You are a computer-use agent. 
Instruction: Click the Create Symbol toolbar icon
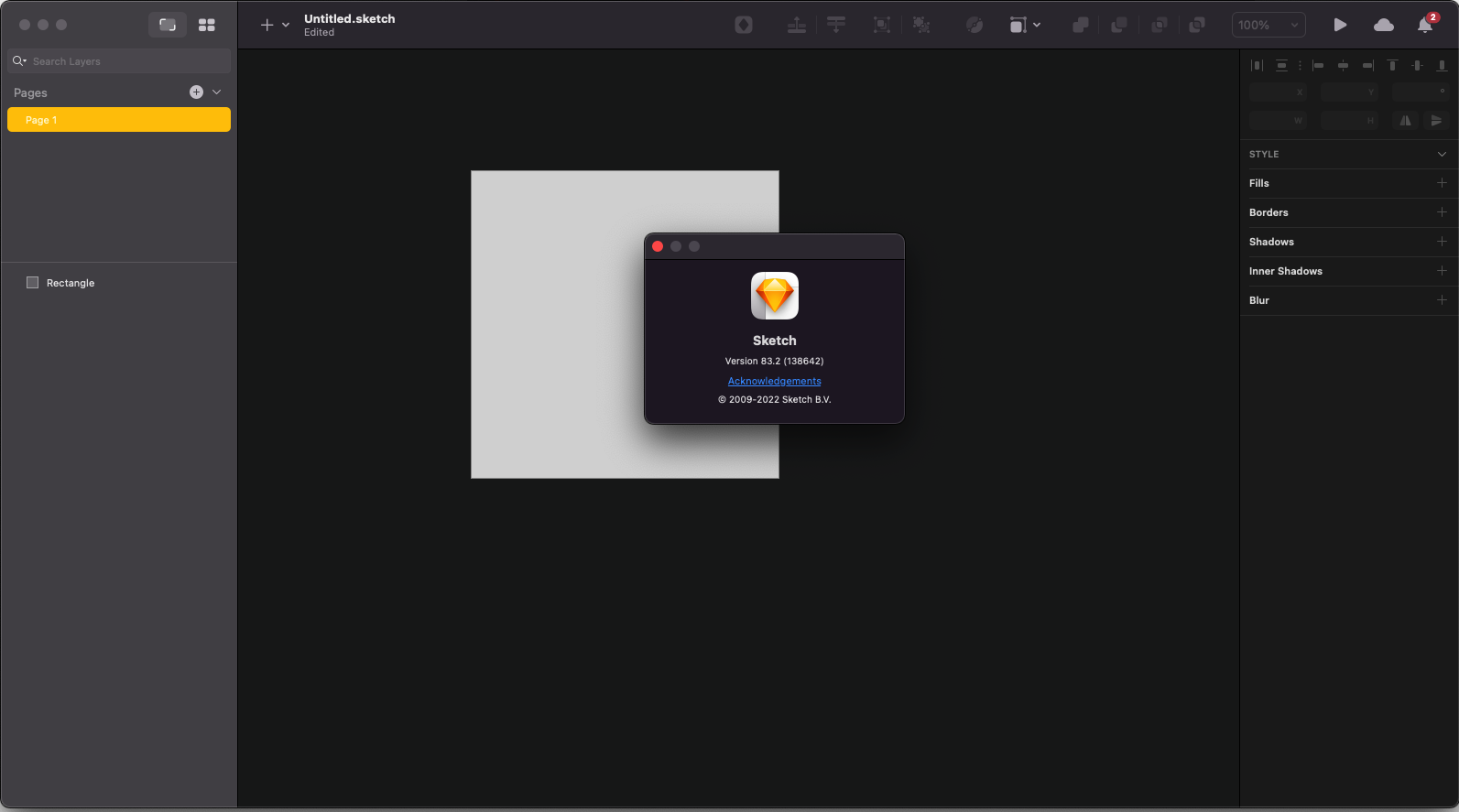pyautogui.click(x=744, y=25)
